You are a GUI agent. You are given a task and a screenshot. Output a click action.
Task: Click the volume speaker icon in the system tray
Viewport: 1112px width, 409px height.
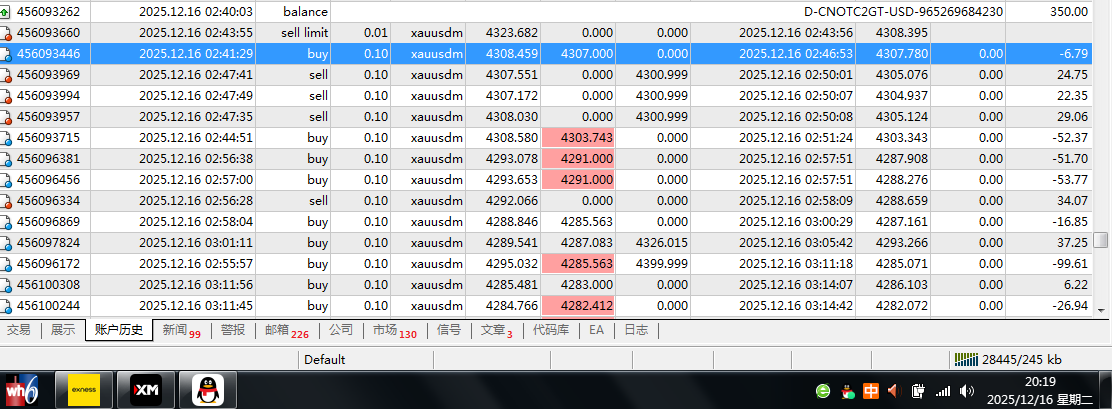(x=967, y=391)
